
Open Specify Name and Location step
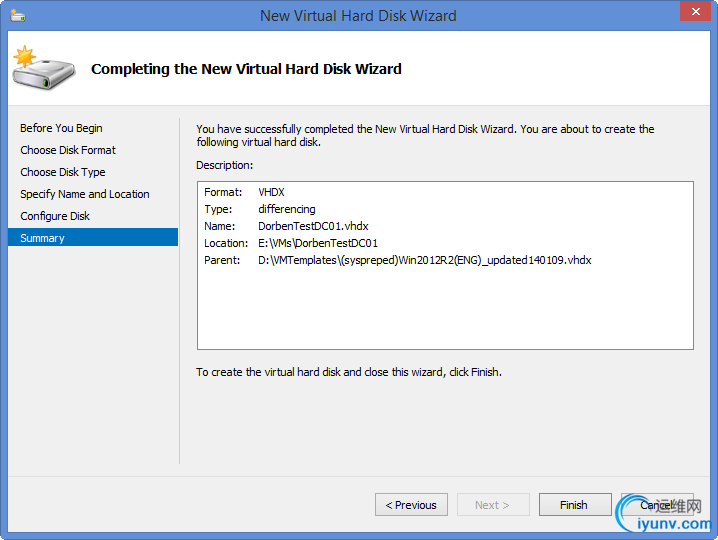click(x=85, y=194)
